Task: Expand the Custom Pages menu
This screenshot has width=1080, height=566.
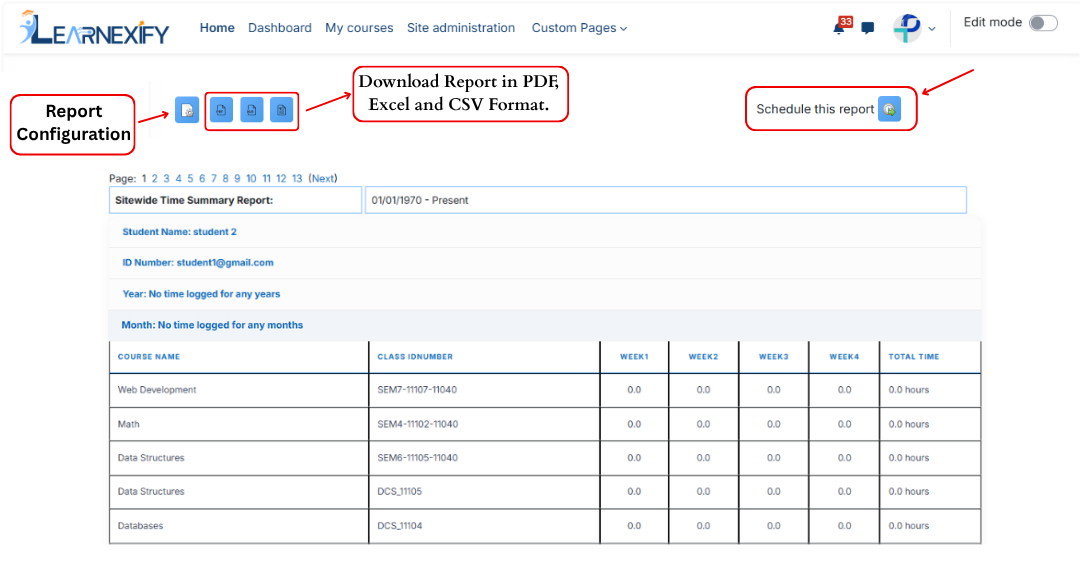Action: pyautogui.click(x=579, y=28)
